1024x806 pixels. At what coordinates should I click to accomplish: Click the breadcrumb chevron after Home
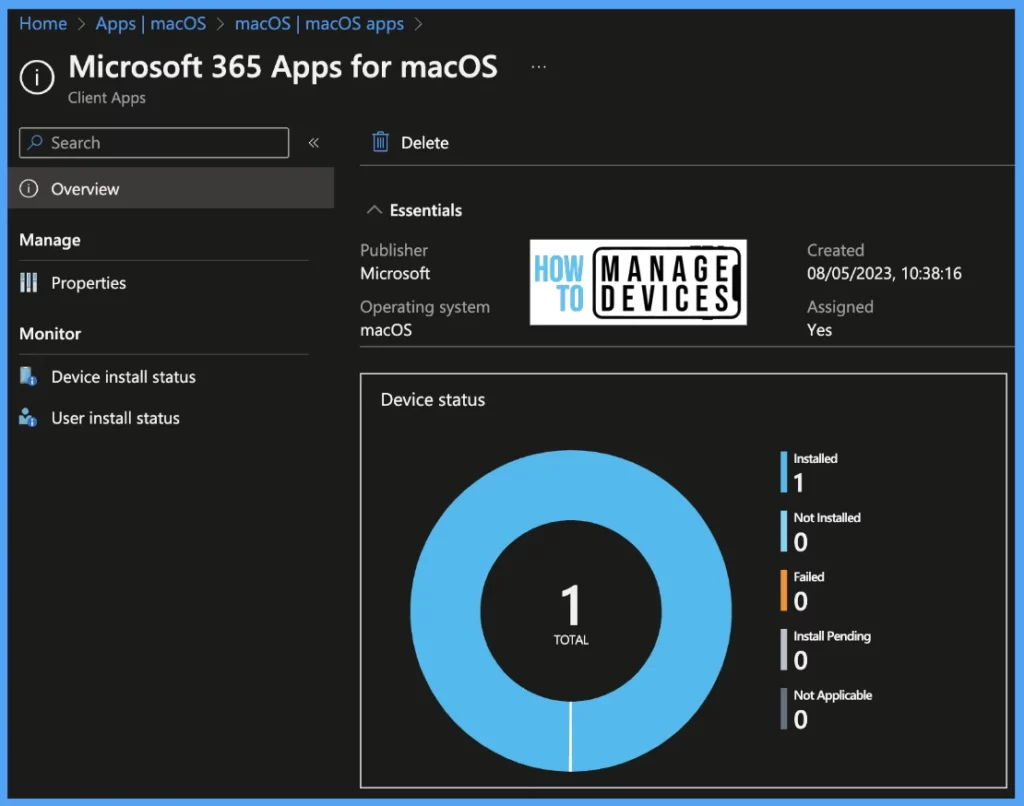click(x=82, y=24)
